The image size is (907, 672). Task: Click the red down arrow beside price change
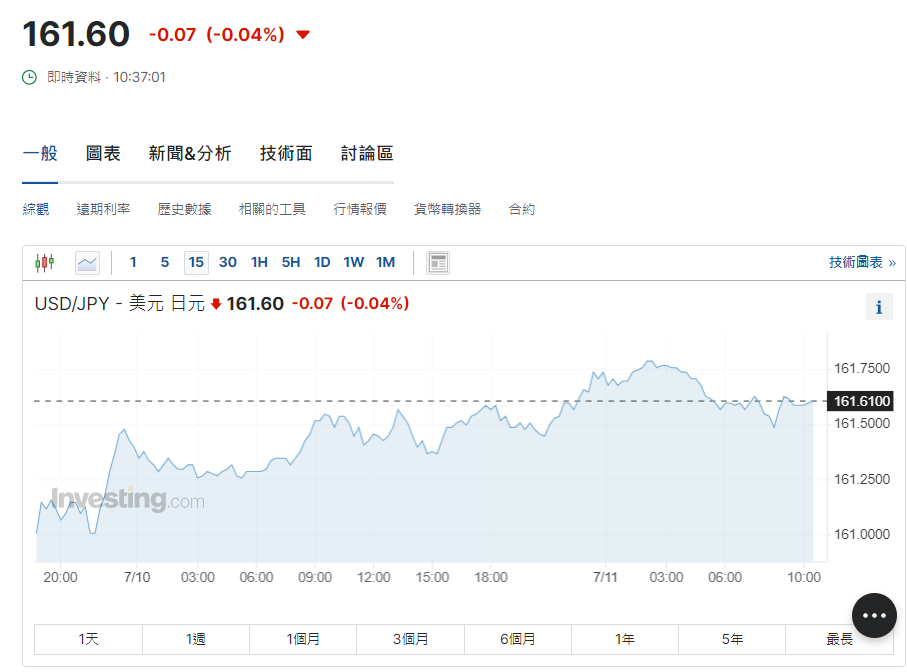click(303, 35)
